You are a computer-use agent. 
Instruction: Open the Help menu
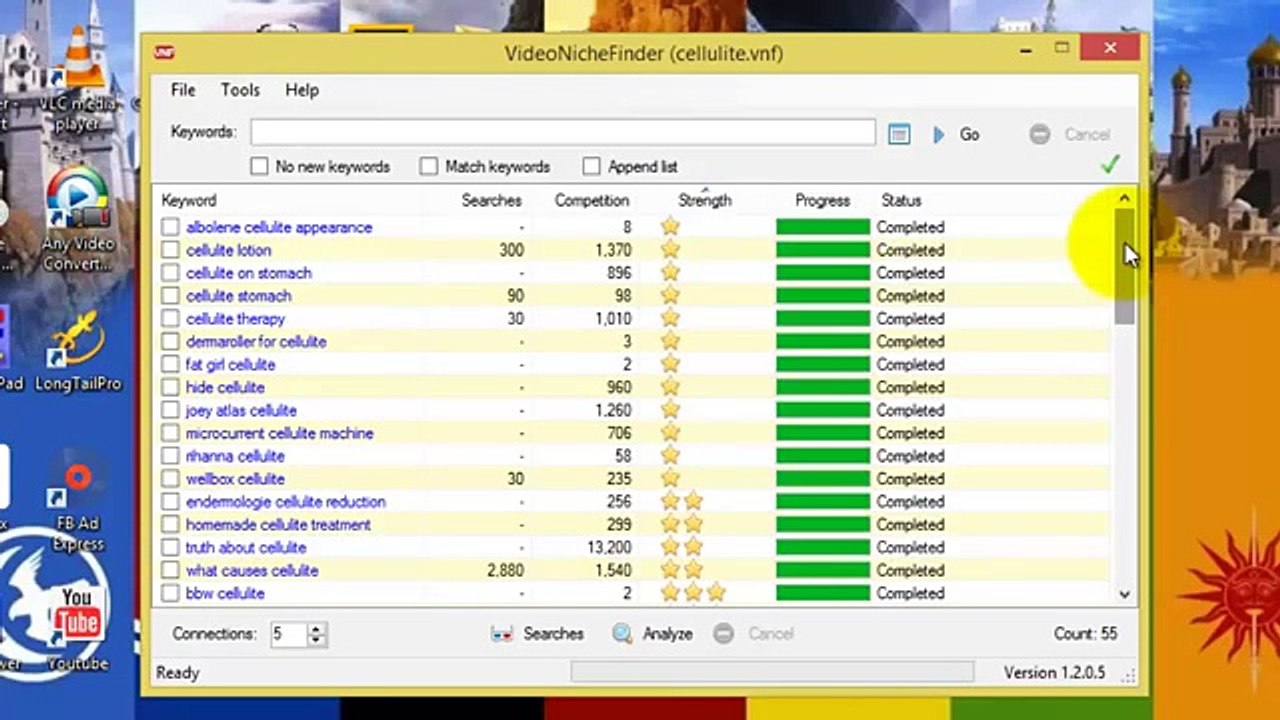coord(301,90)
